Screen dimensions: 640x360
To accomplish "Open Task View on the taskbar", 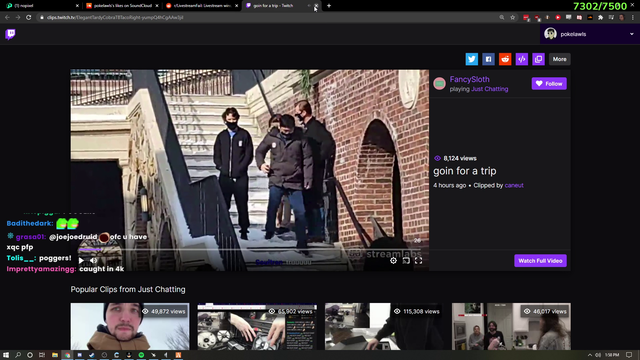I will (42, 355).
